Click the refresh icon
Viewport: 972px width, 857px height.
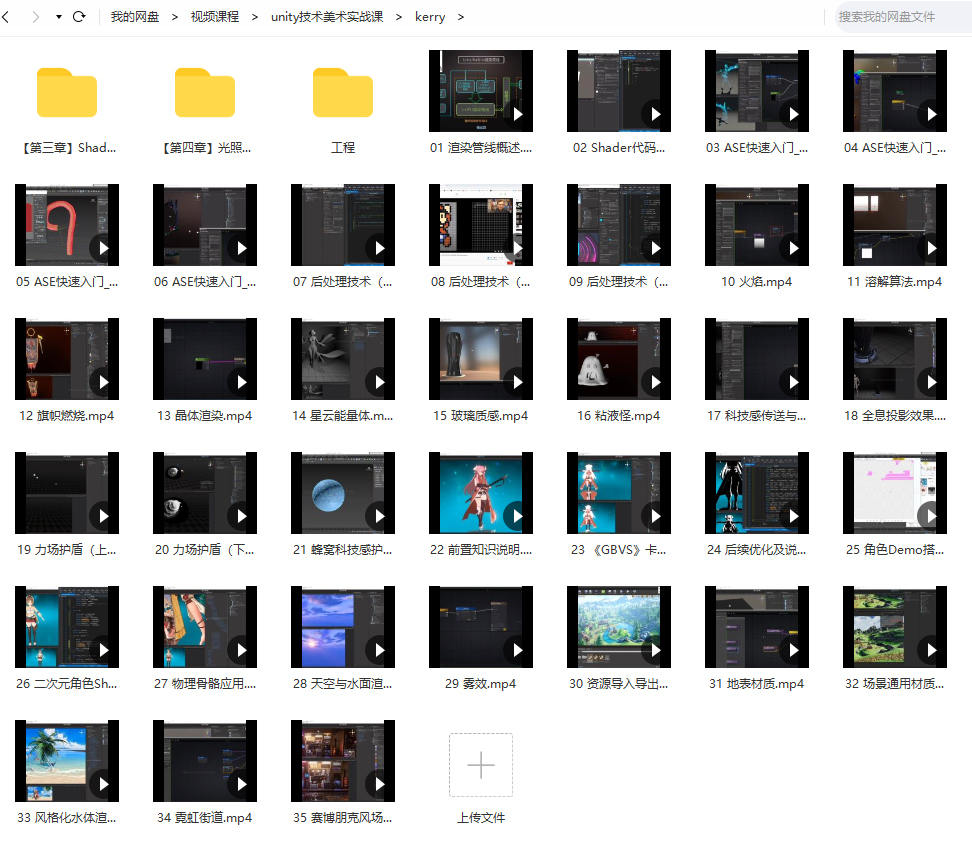click(79, 17)
